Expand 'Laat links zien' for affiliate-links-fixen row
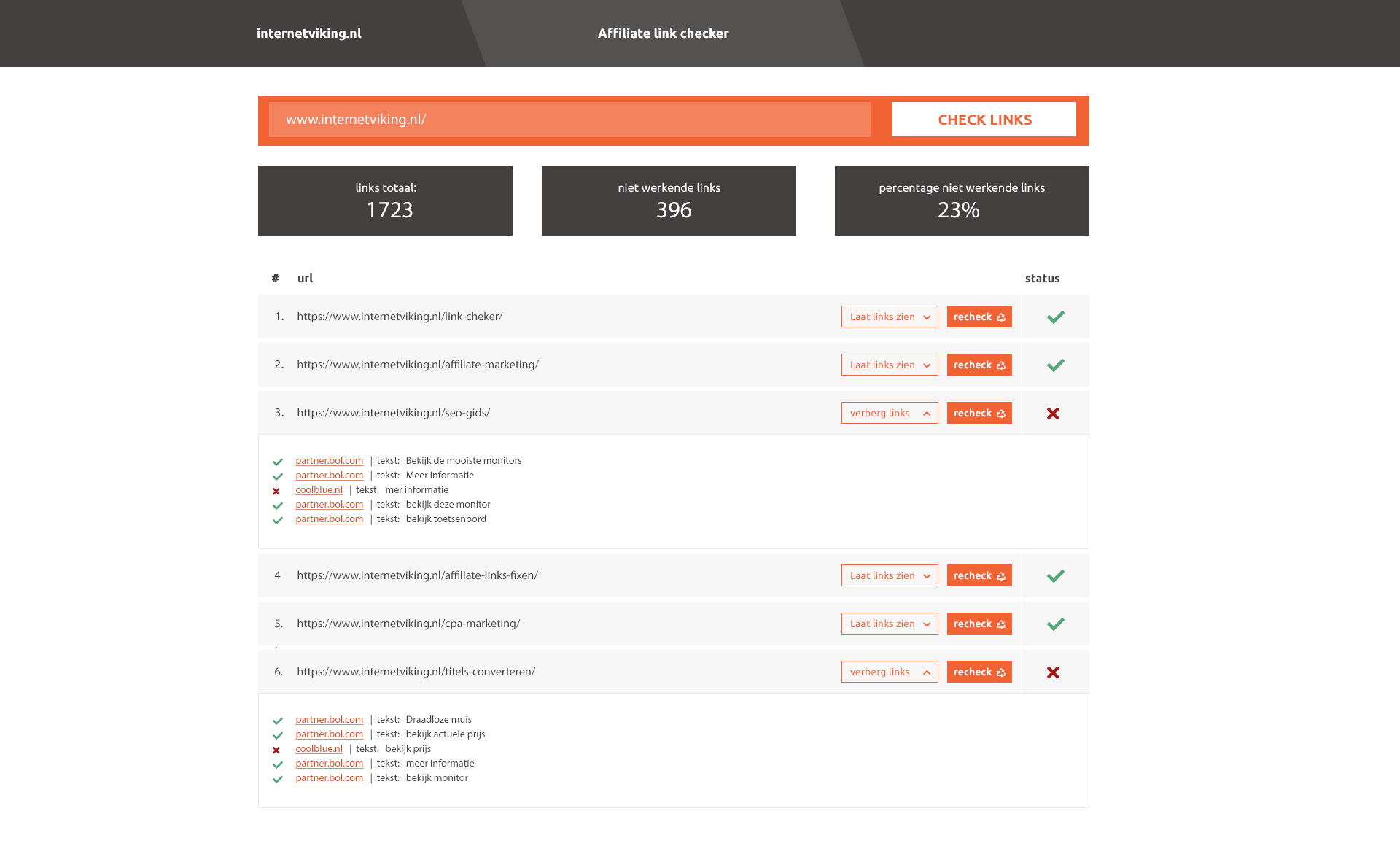Screen dimensions: 1400x846 890,575
